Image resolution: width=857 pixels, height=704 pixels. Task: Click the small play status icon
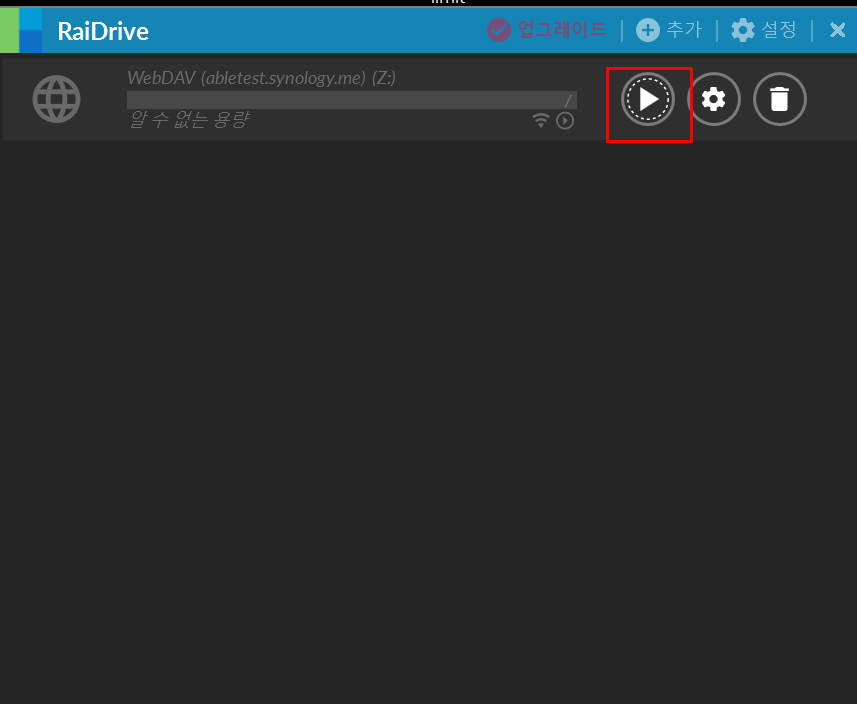565,120
